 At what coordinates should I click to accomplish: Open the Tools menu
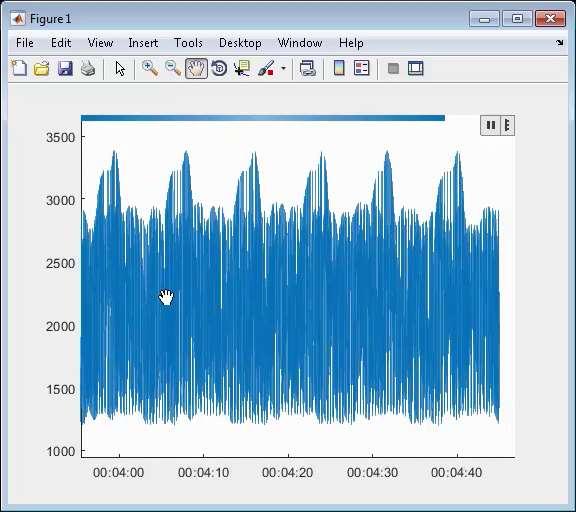pos(188,43)
